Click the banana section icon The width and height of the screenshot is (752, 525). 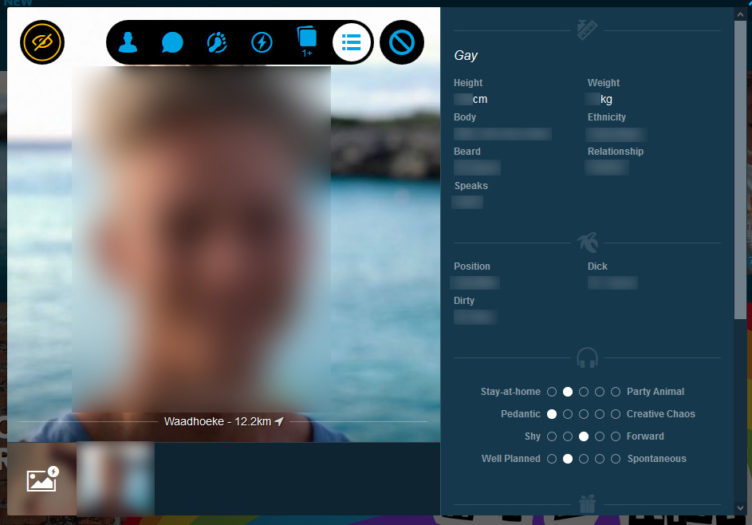pos(588,243)
